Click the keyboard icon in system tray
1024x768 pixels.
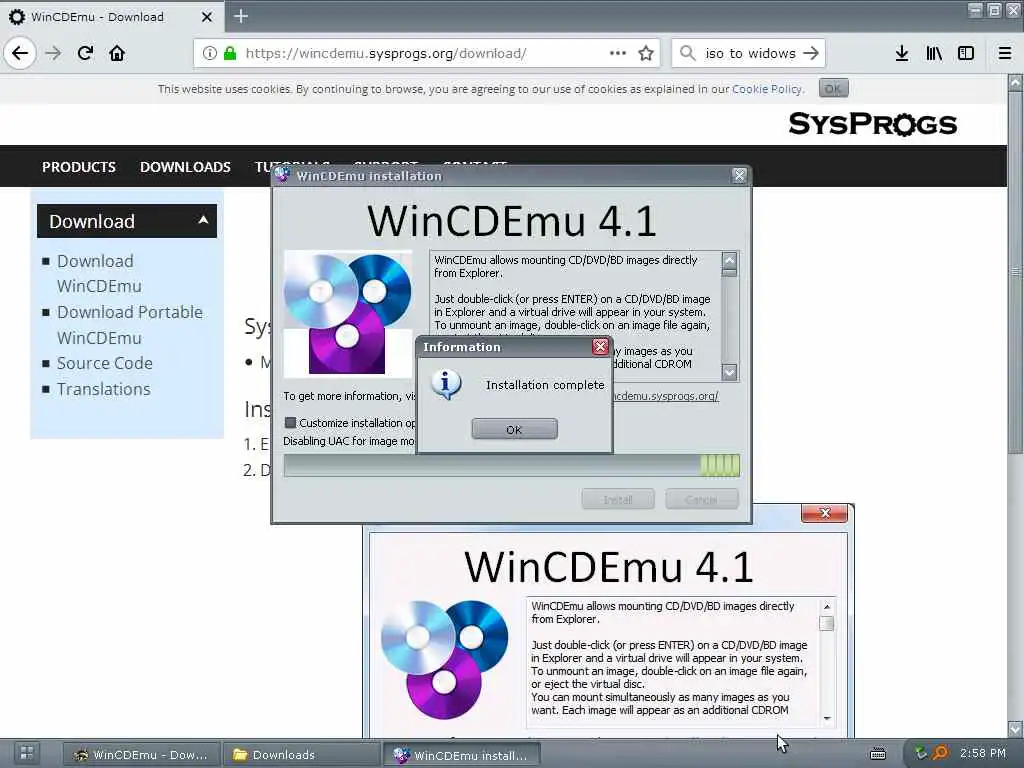coord(878,754)
